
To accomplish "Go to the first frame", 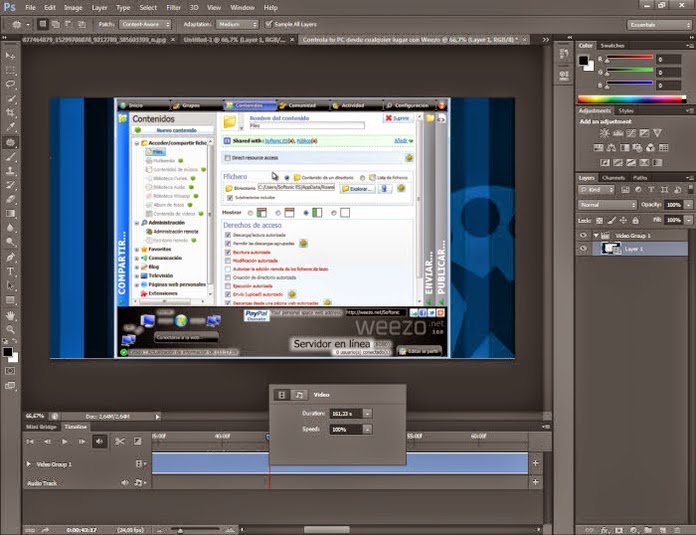I will (x=30, y=441).
